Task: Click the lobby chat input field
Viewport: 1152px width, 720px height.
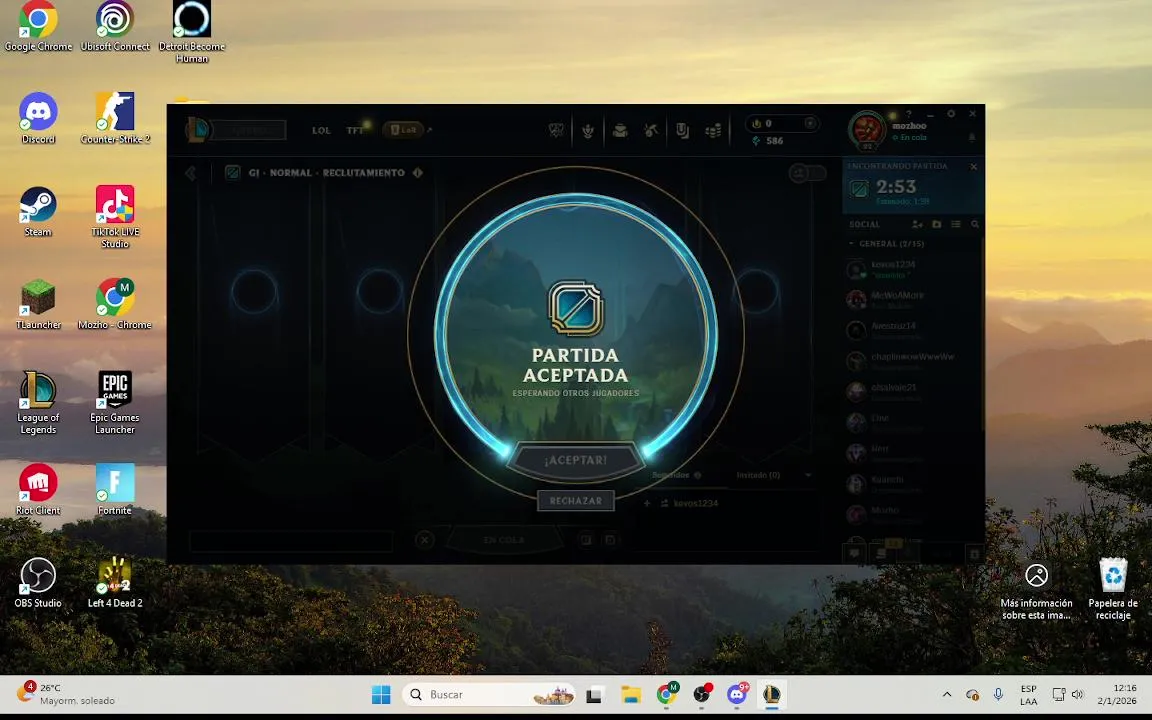Action: point(291,541)
